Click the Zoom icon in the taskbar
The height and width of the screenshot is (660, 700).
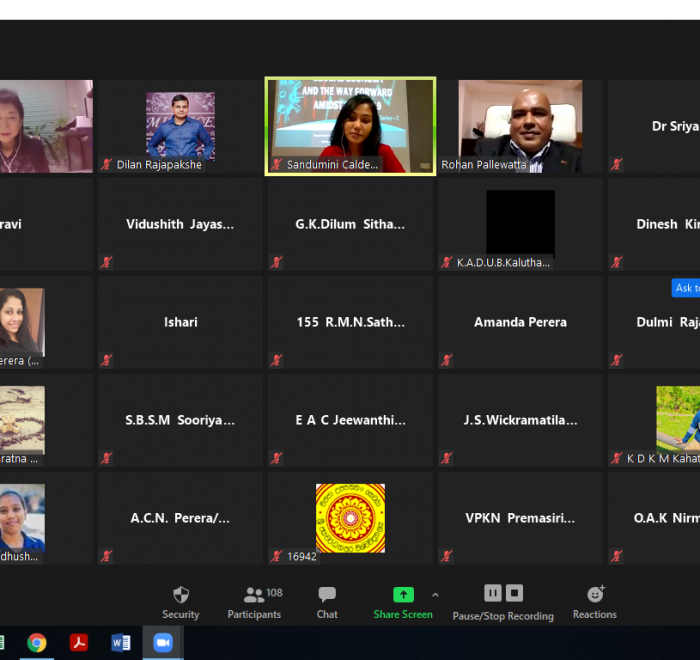point(162,643)
